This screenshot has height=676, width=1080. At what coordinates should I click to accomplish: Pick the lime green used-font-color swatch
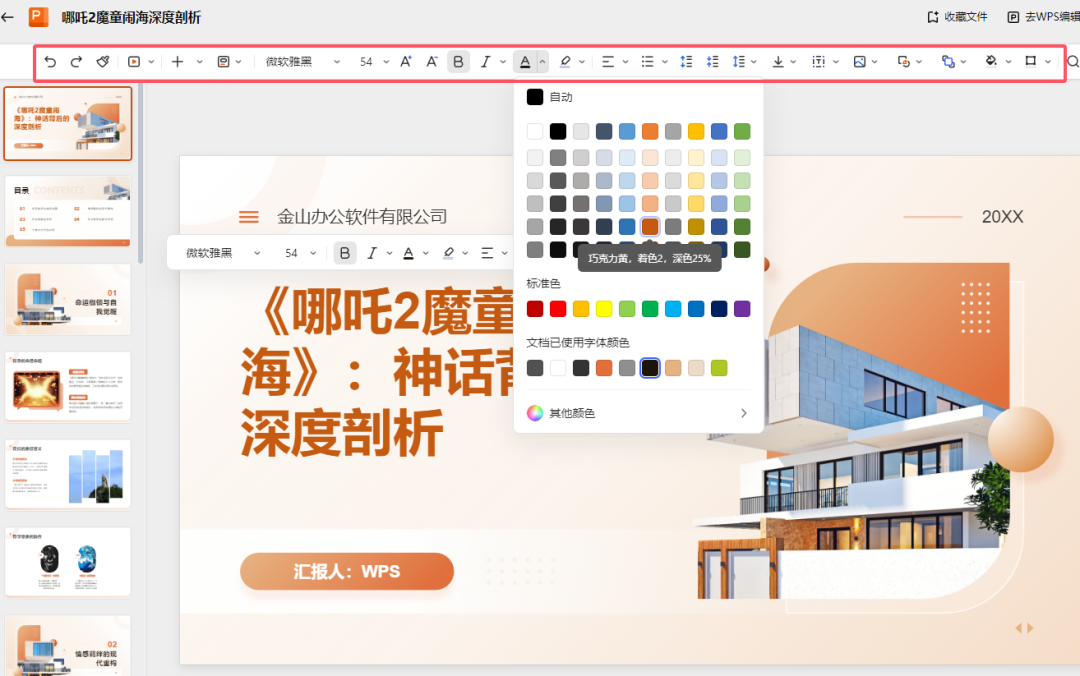(x=719, y=368)
